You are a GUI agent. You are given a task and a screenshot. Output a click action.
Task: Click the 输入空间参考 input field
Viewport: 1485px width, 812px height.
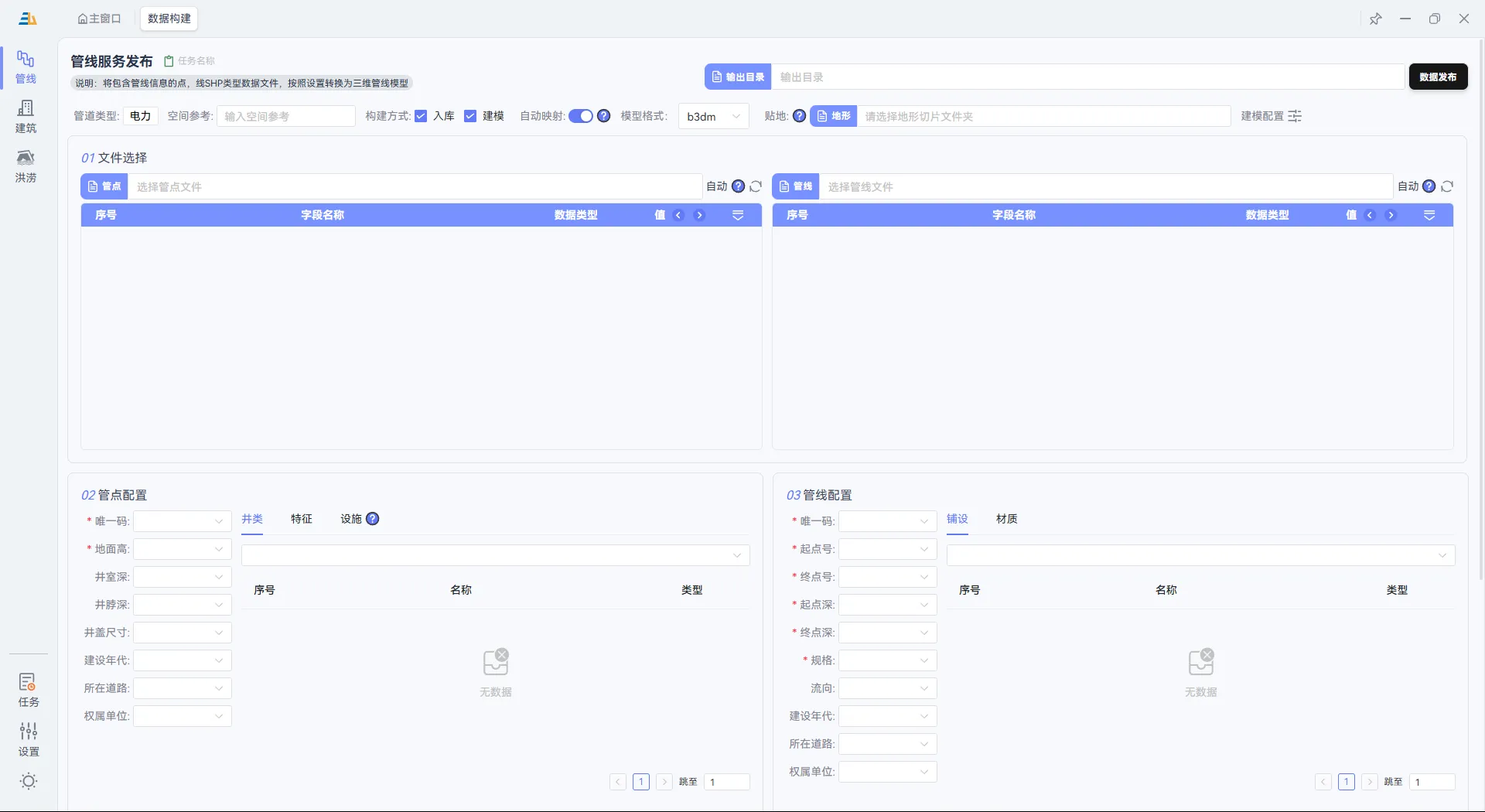click(x=285, y=116)
